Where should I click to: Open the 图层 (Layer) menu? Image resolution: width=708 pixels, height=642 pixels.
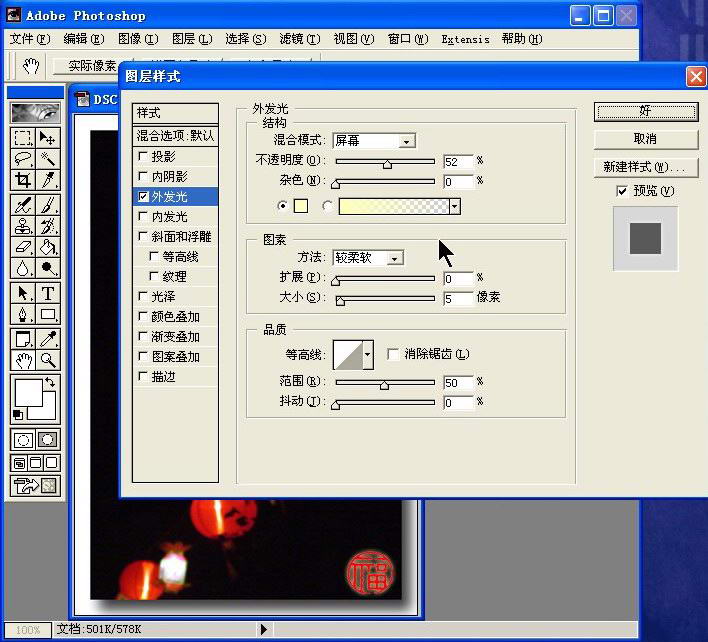point(191,39)
